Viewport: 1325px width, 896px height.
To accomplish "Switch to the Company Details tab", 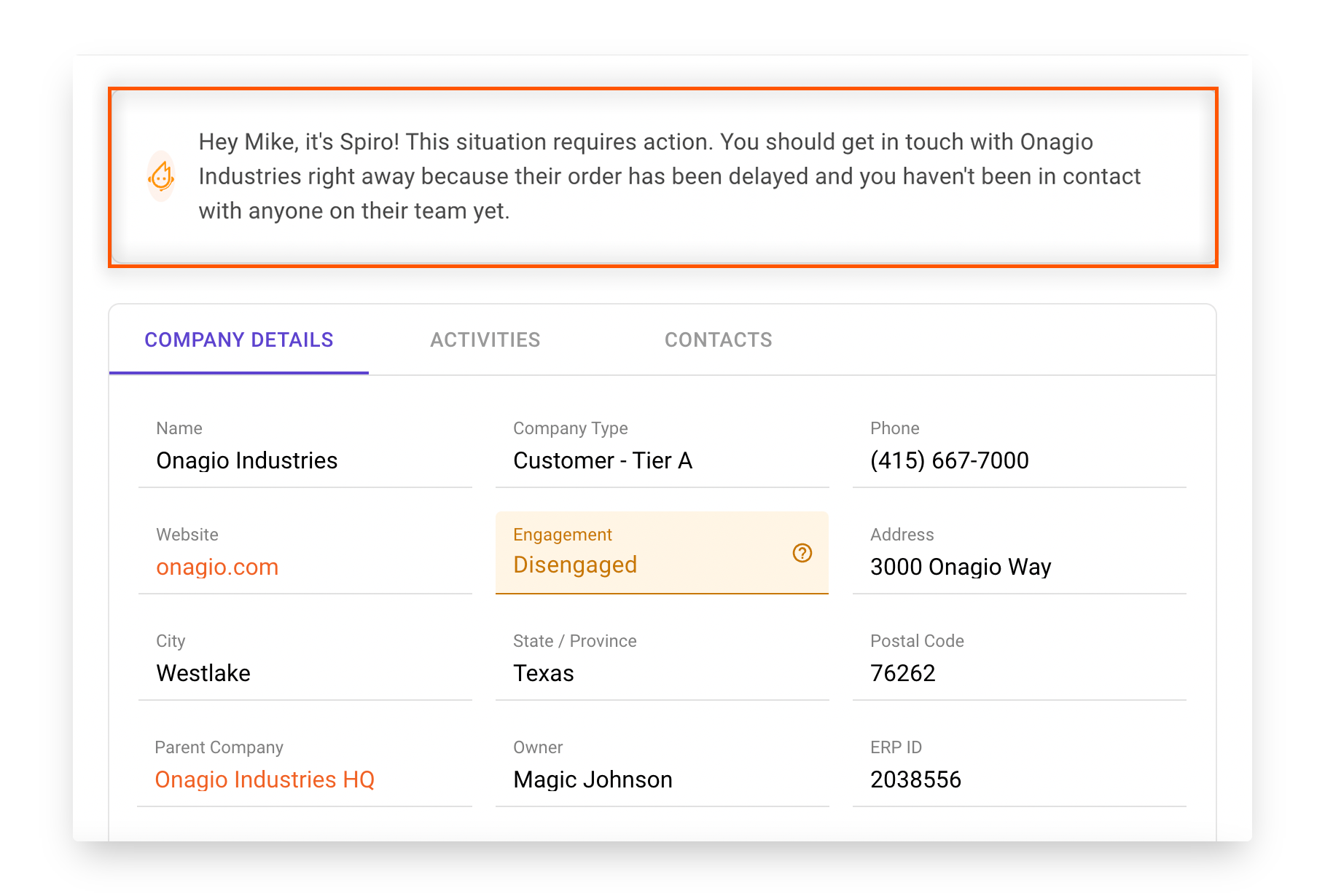I will 239,339.
